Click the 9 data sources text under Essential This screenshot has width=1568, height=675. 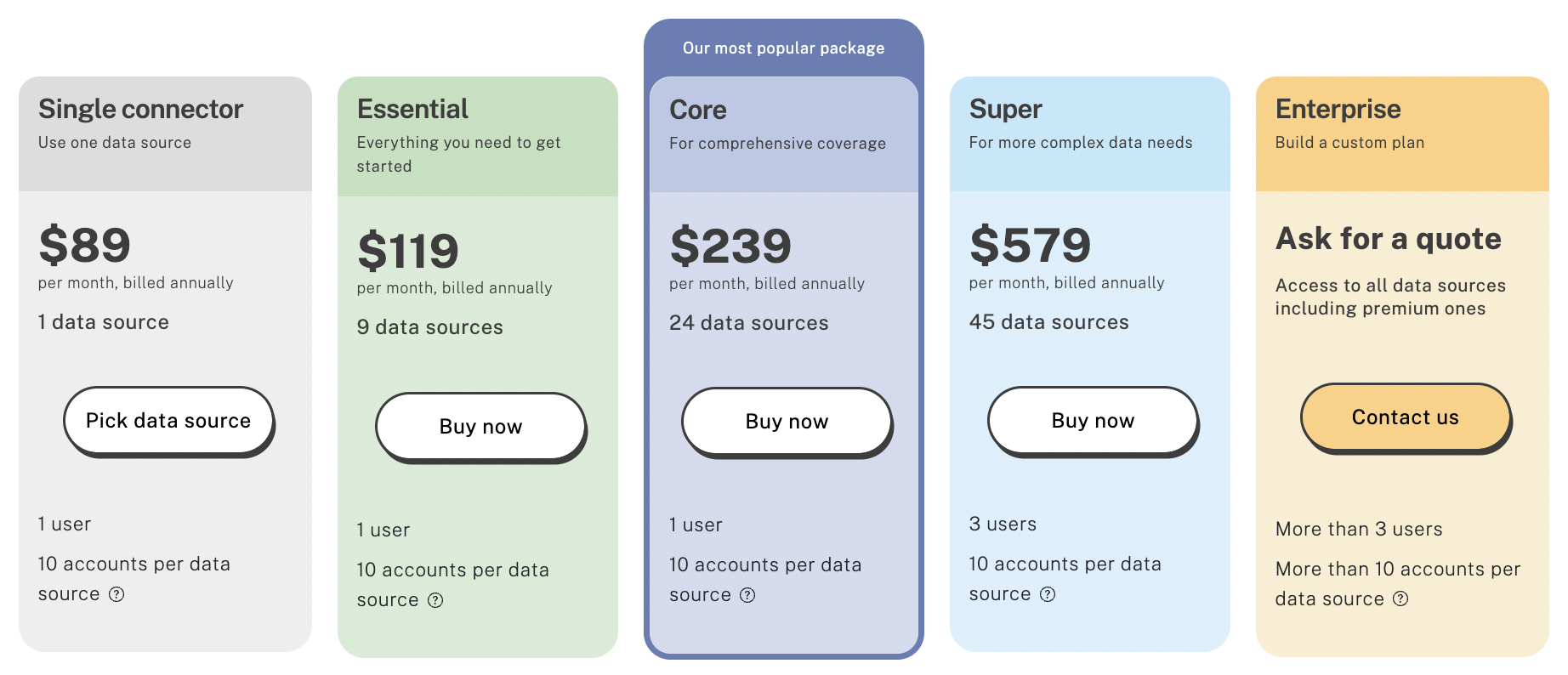point(429,326)
